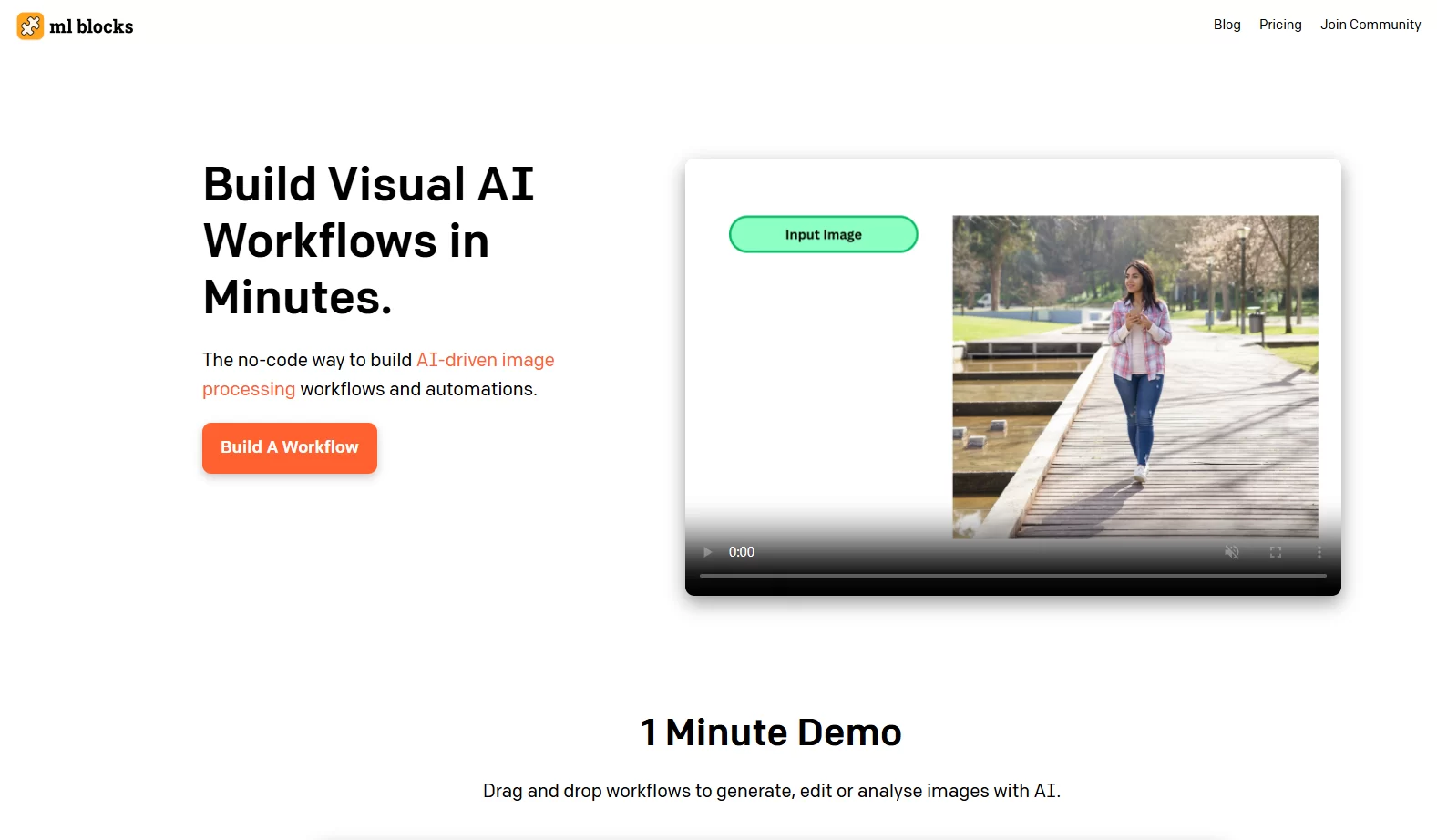
Task: Open the video's three-dot options menu
Action: click(1319, 552)
